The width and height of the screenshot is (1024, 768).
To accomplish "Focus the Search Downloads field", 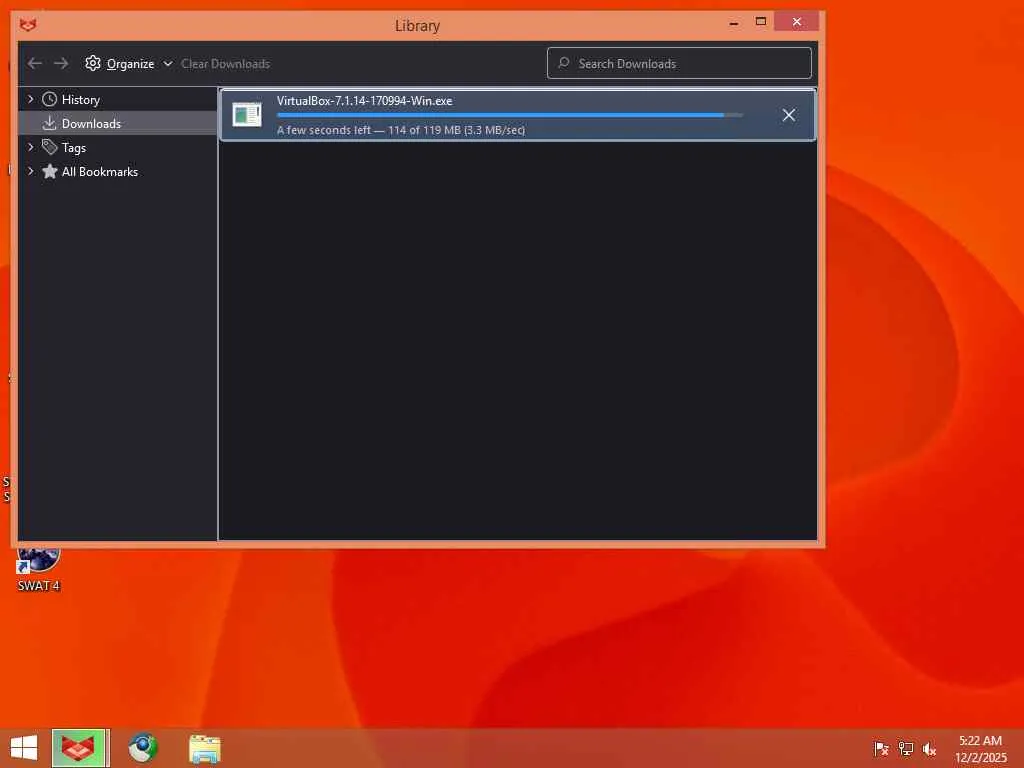I will tap(679, 63).
